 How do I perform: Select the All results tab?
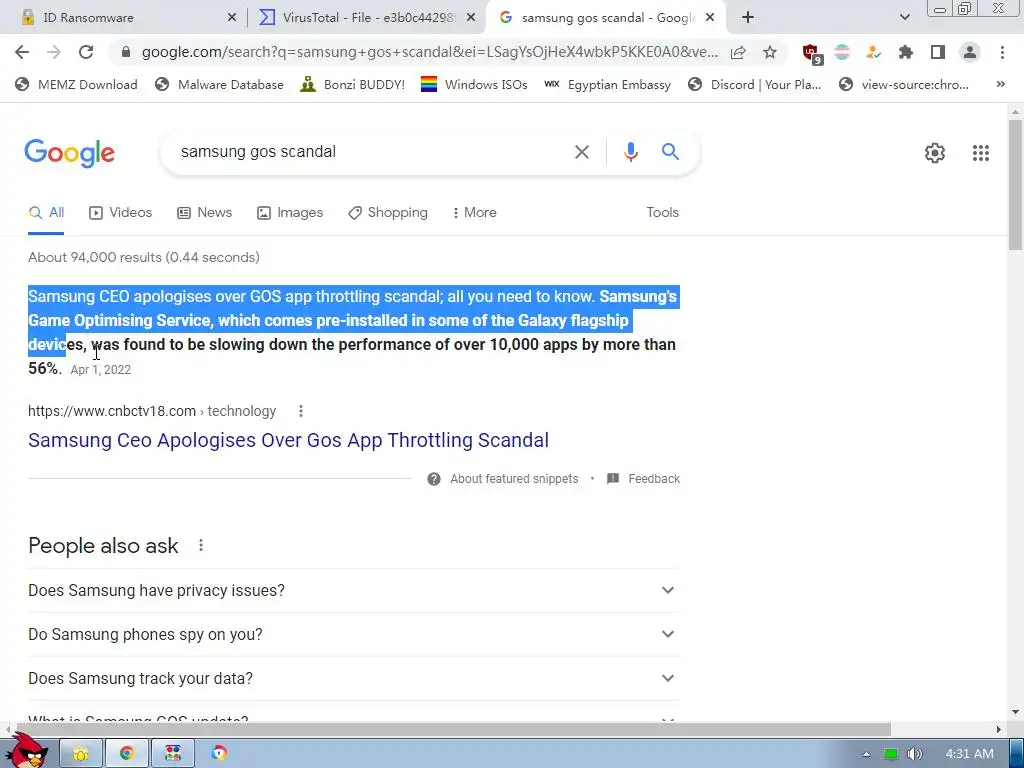46,212
